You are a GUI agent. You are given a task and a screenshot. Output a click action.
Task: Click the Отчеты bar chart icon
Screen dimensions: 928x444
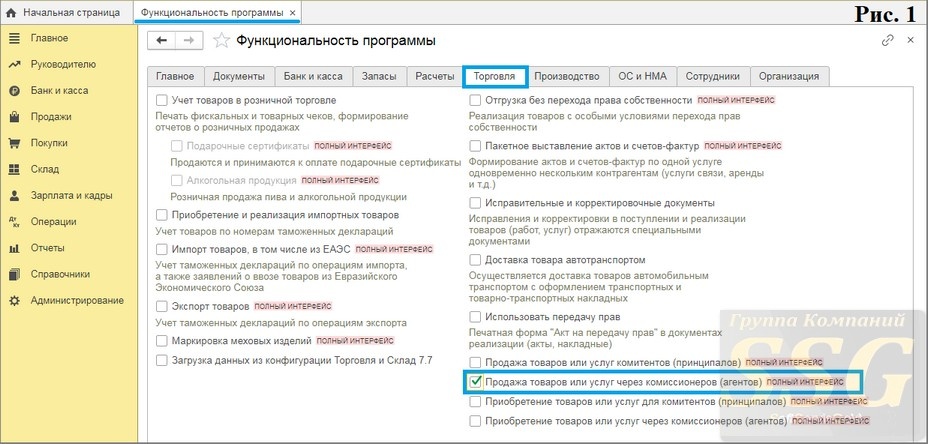point(14,248)
